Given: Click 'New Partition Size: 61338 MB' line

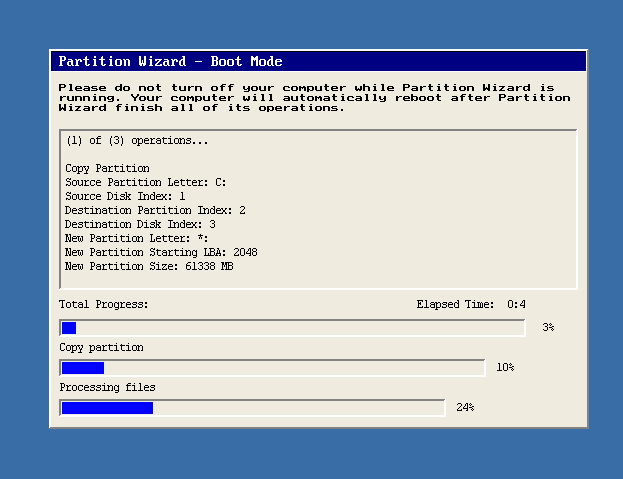Looking at the screenshot, I should coord(149,266).
